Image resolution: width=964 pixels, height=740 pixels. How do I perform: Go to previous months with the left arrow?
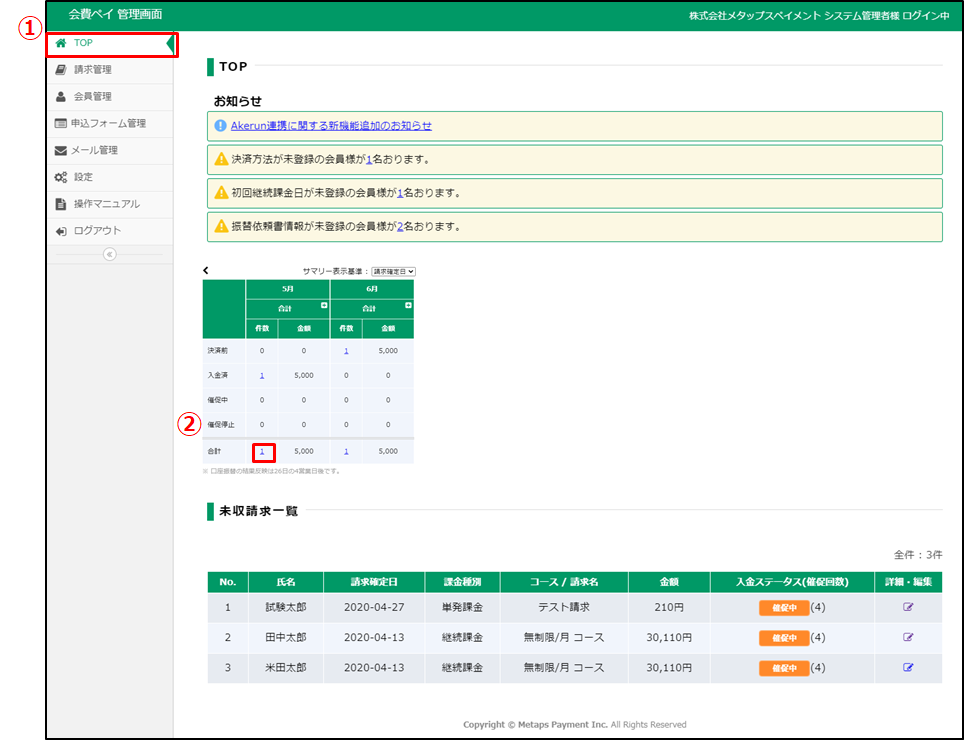click(x=206, y=270)
